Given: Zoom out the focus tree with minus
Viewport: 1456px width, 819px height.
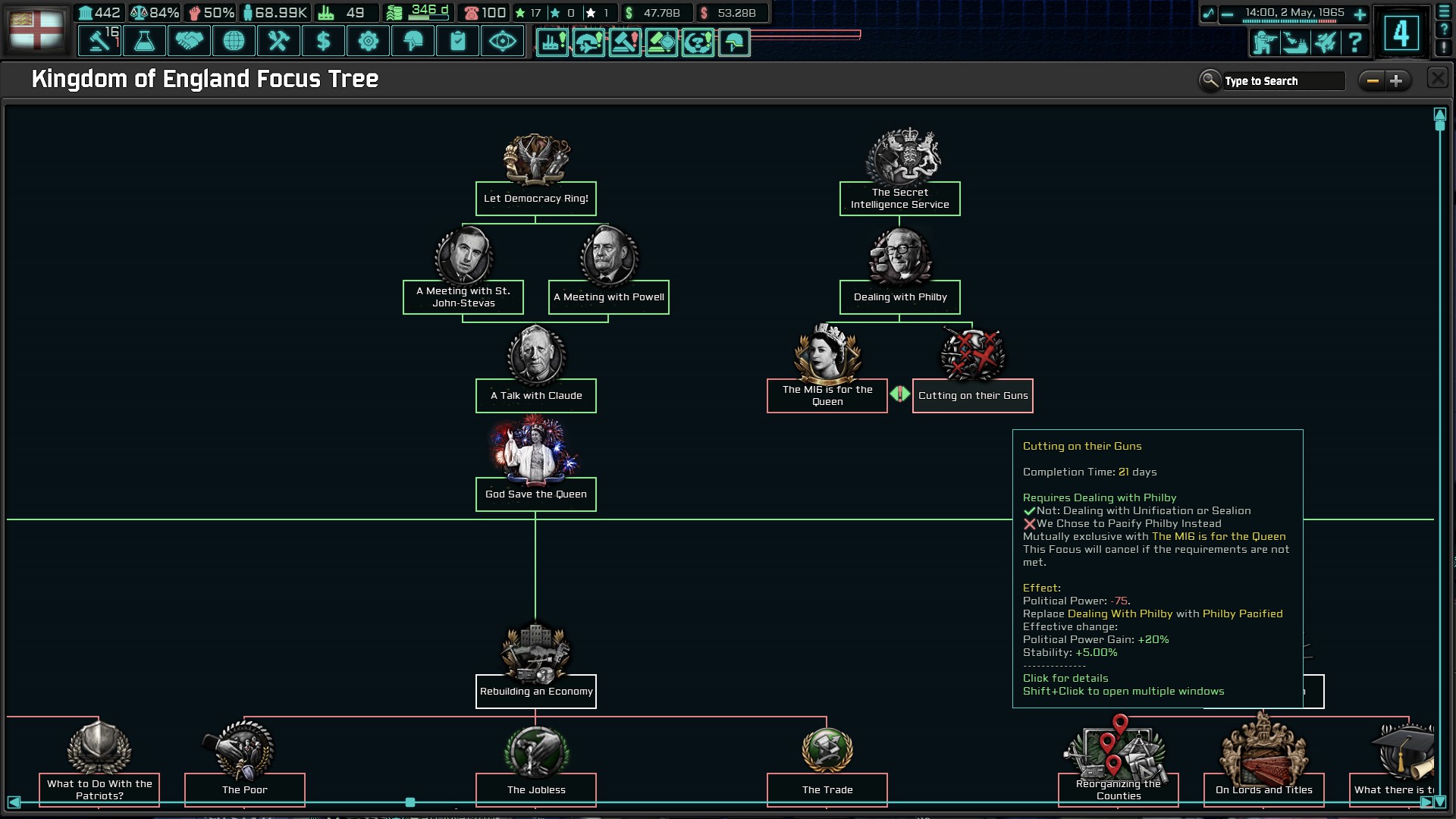Looking at the screenshot, I should click(x=1373, y=81).
